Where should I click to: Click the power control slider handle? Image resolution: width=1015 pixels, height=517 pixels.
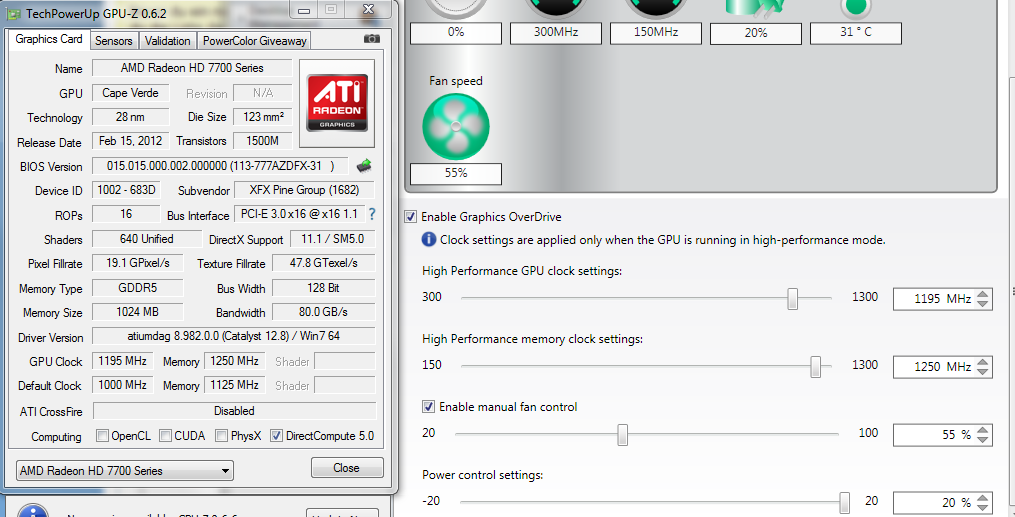844,503
